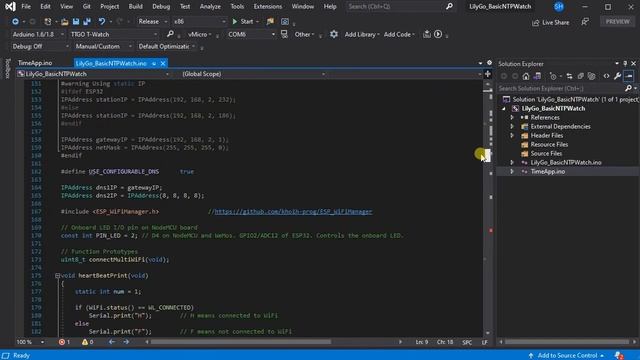
Task: Click Show All Files icon in Solution Explorer
Action: tap(591, 76)
